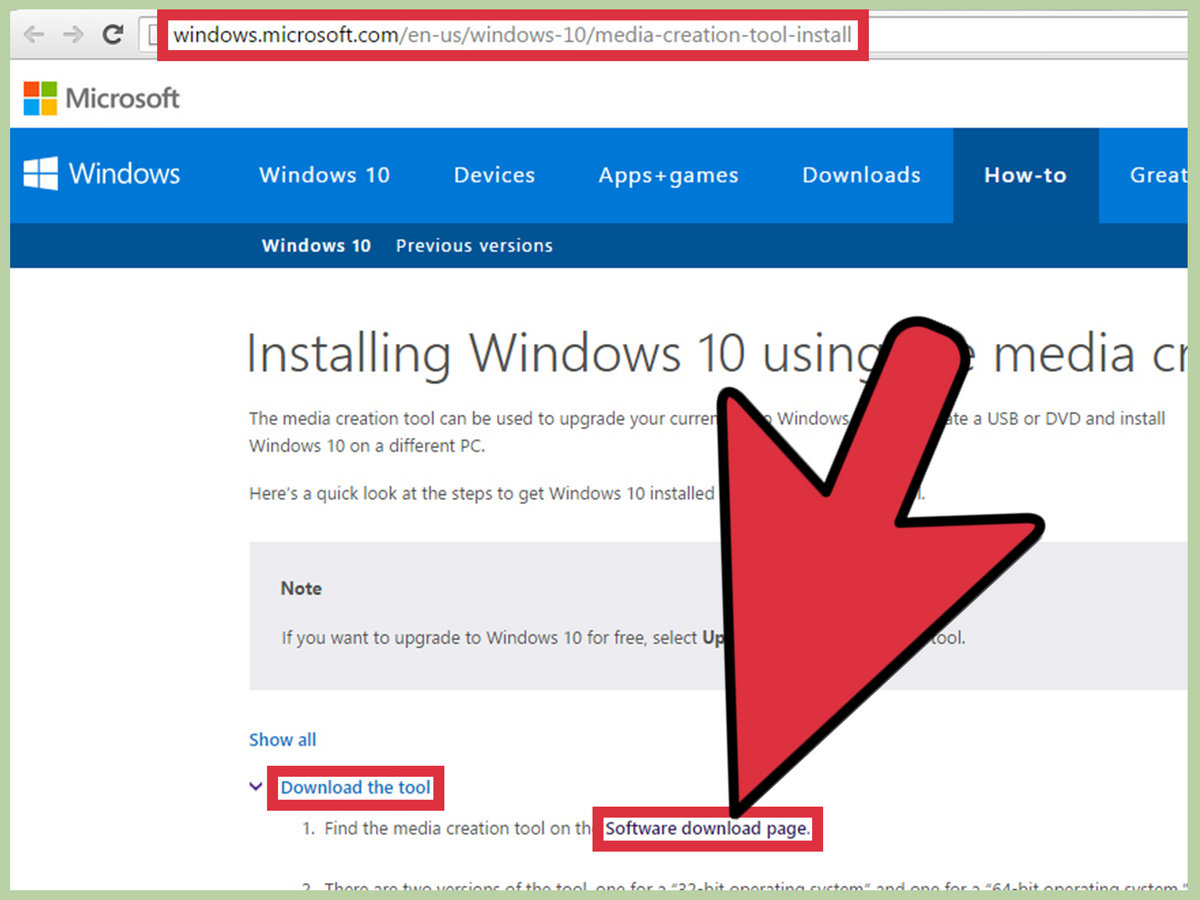Reload the page with the refresh icon

pos(113,35)
